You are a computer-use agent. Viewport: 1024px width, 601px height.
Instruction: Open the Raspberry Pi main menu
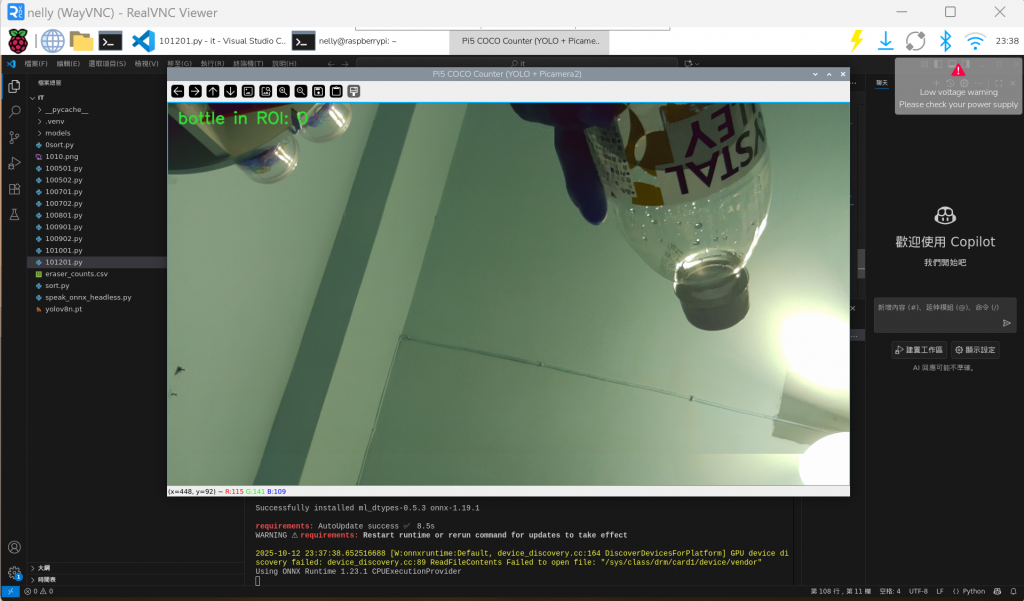pos(18,41)
